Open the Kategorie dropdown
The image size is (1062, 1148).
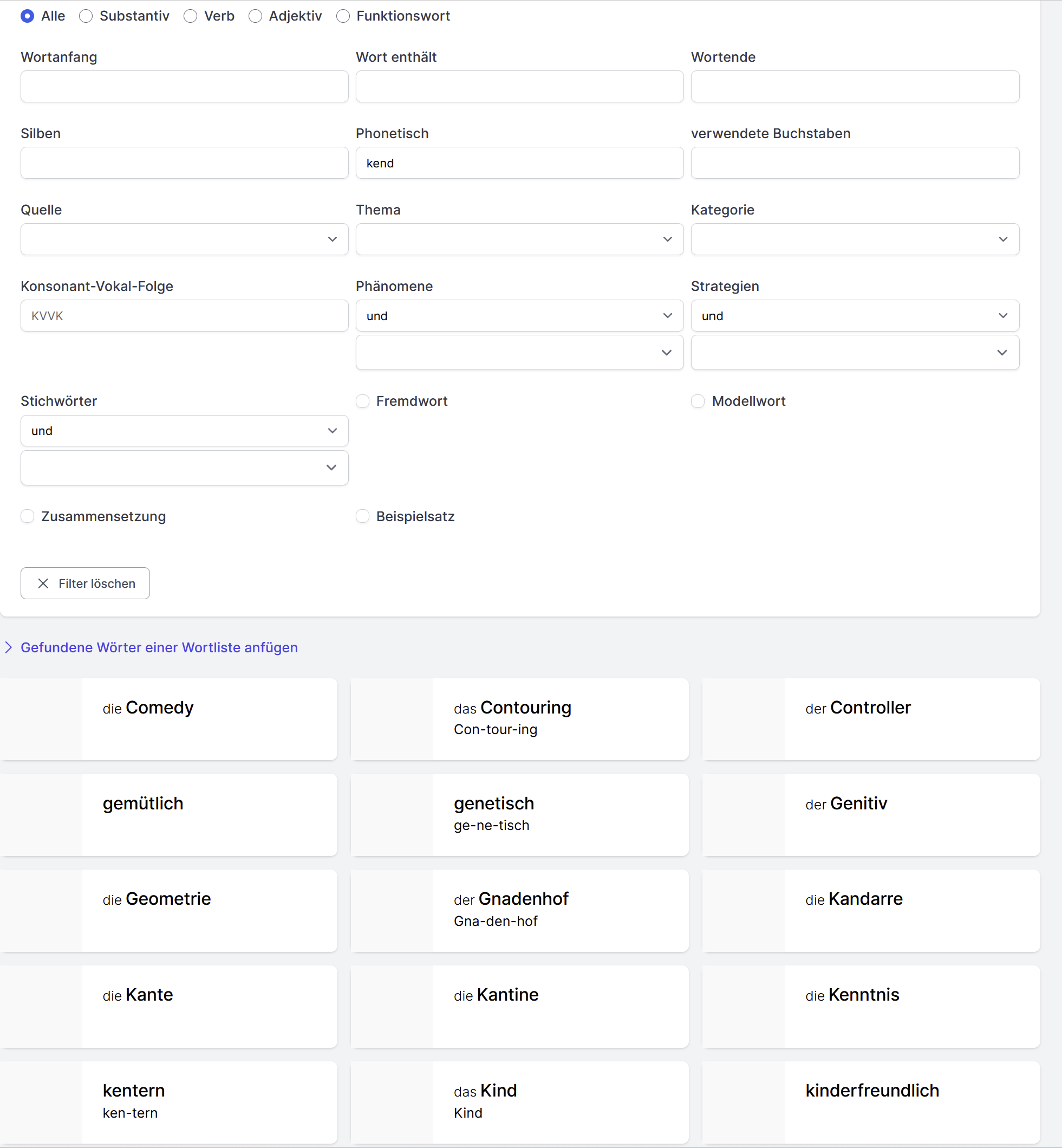855,239
